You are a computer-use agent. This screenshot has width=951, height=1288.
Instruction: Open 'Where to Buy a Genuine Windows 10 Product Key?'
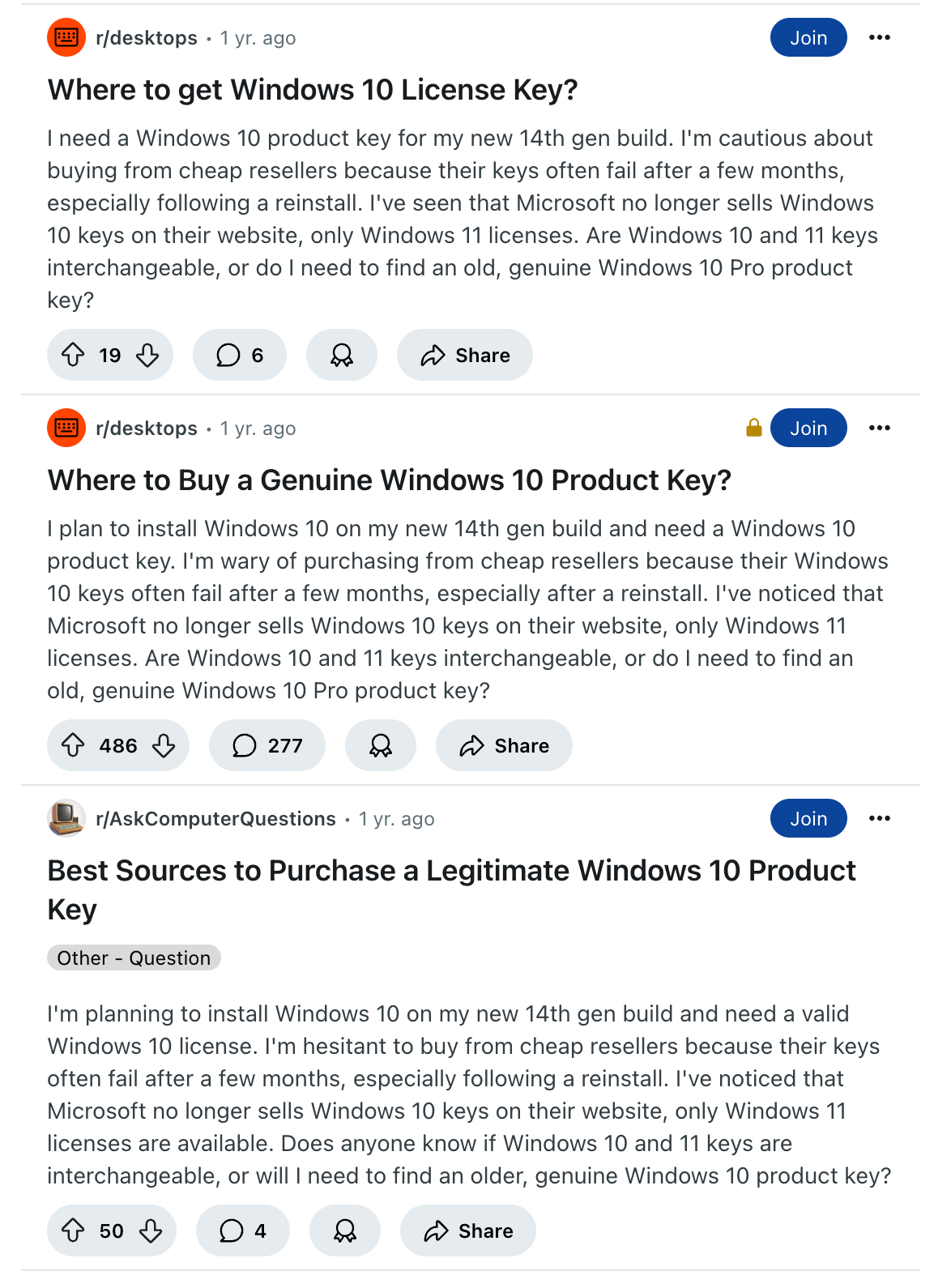click(390, 480)
